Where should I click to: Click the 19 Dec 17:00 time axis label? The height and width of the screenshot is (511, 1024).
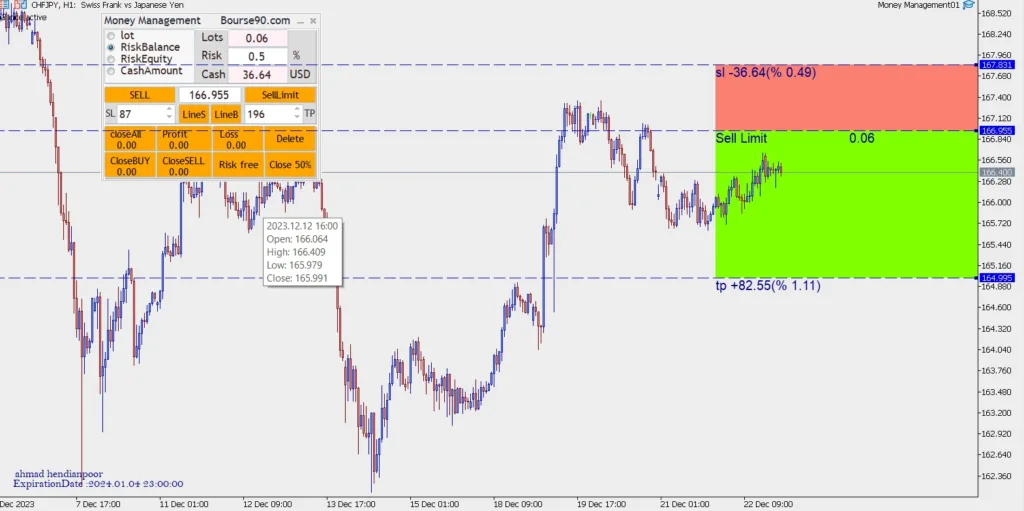pos(601,504)
